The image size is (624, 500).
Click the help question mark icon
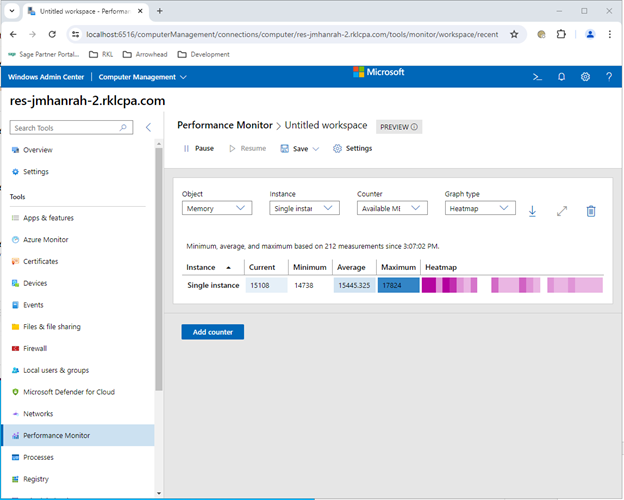(x=608, y=77)
